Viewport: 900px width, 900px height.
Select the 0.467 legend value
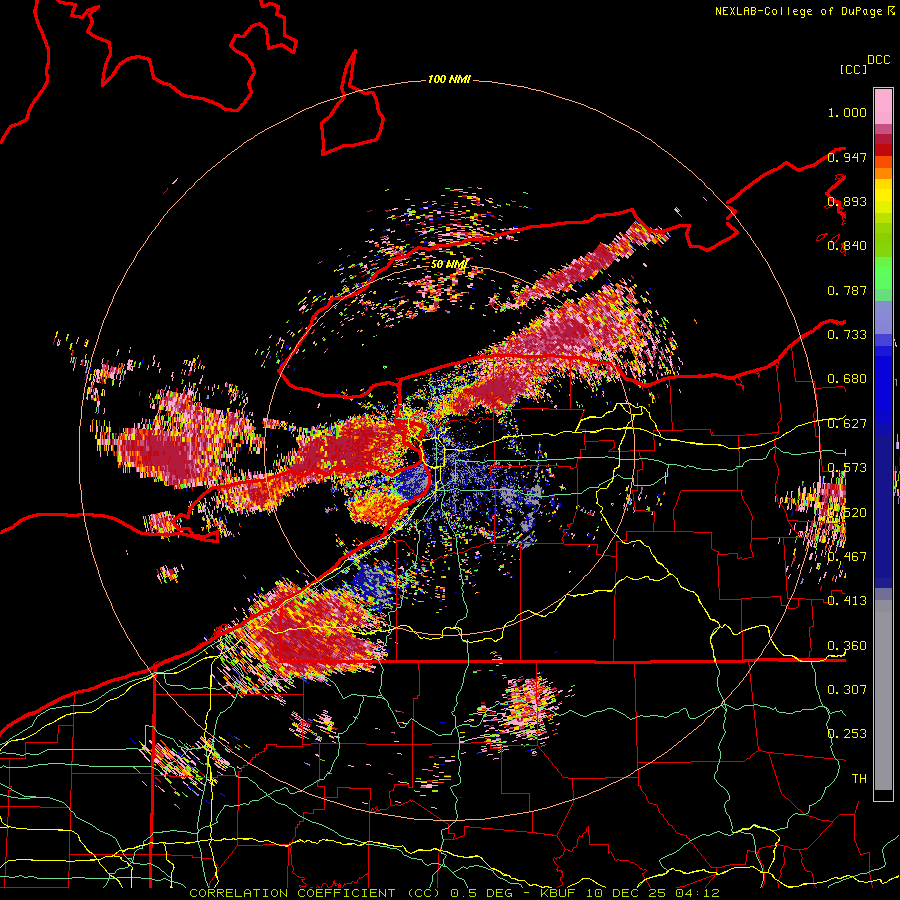click(847, 556)
